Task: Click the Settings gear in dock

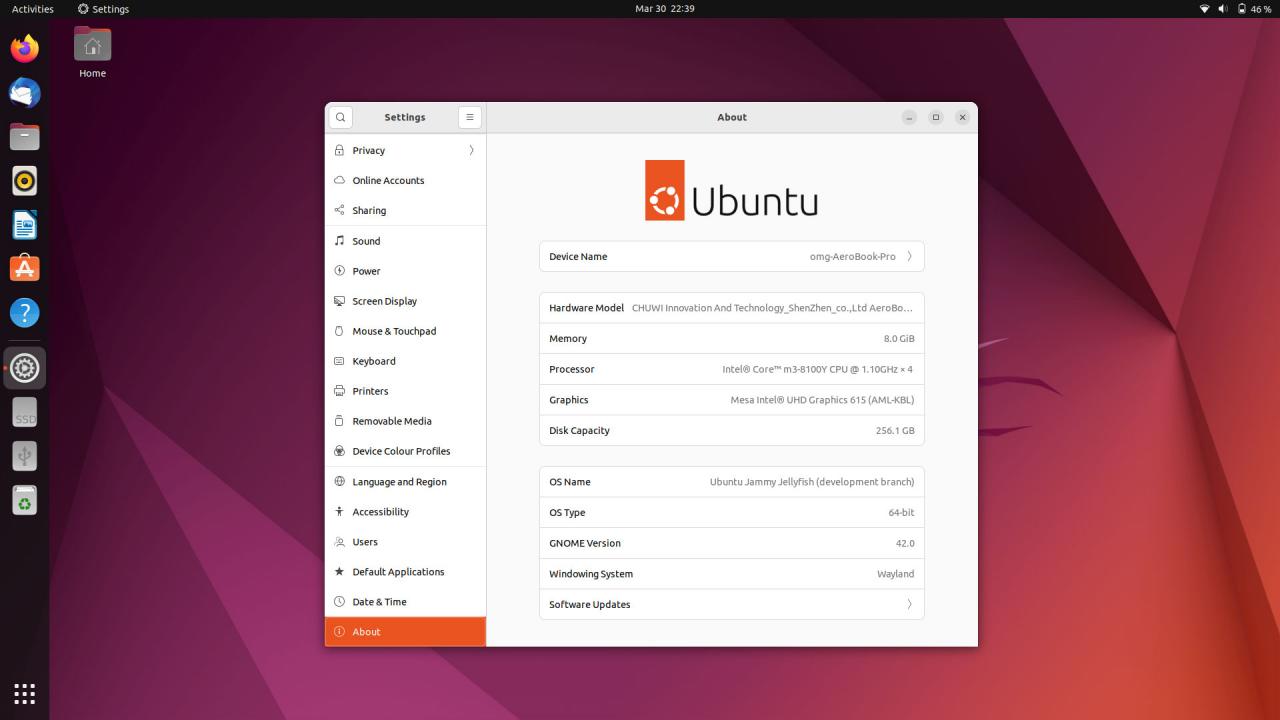Action: (25, 368)
